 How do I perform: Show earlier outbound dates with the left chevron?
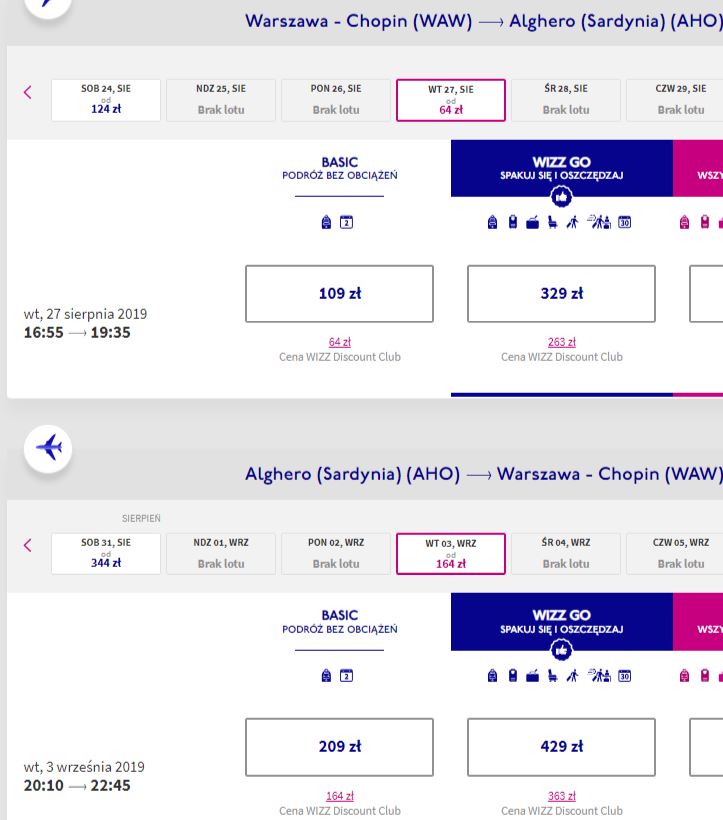click(28, 93)
